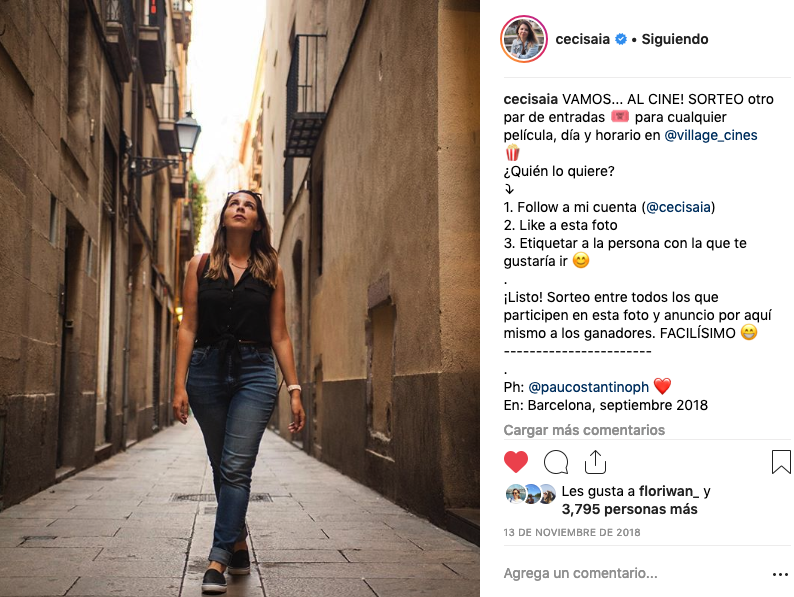Open the @cecisaia mention in the caption
The height and width of the screenshot is (597, 794).
[x=678, y=207]
